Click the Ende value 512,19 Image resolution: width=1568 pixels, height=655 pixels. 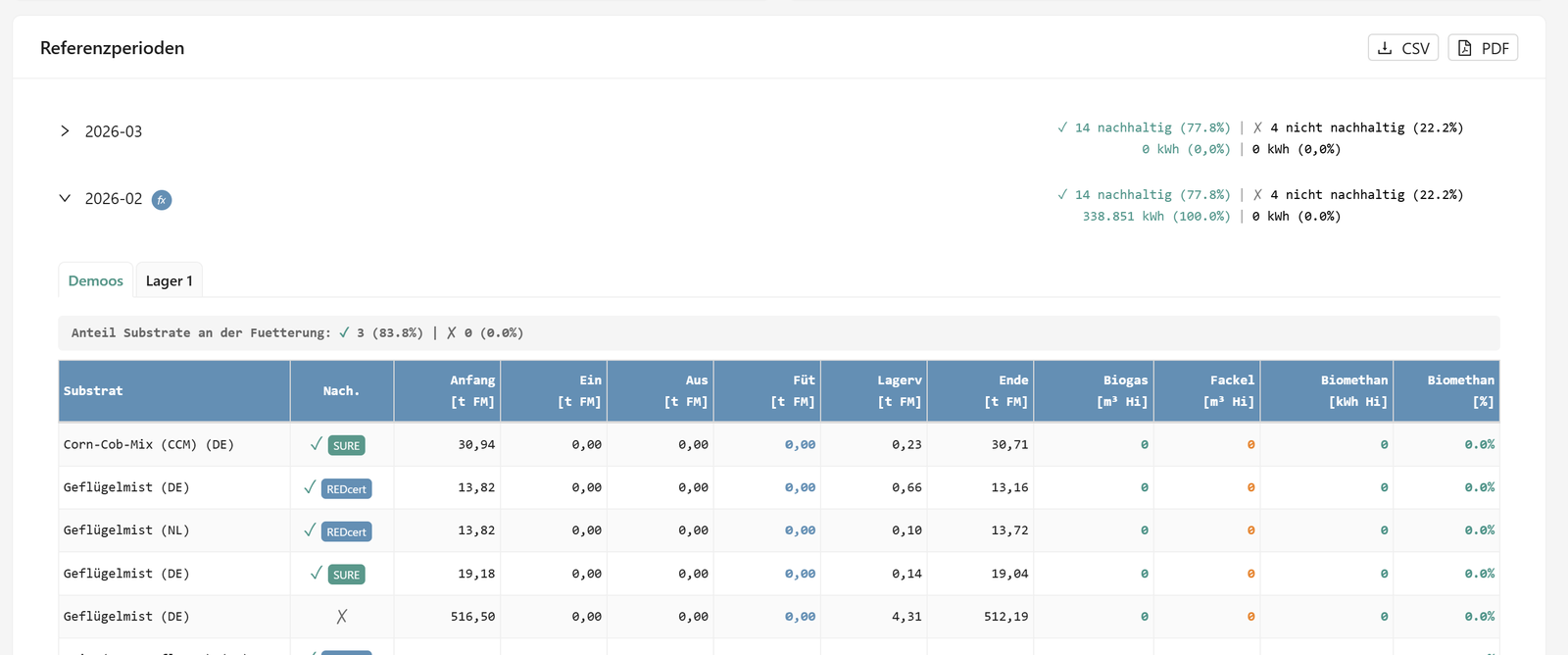[1006, 617]
